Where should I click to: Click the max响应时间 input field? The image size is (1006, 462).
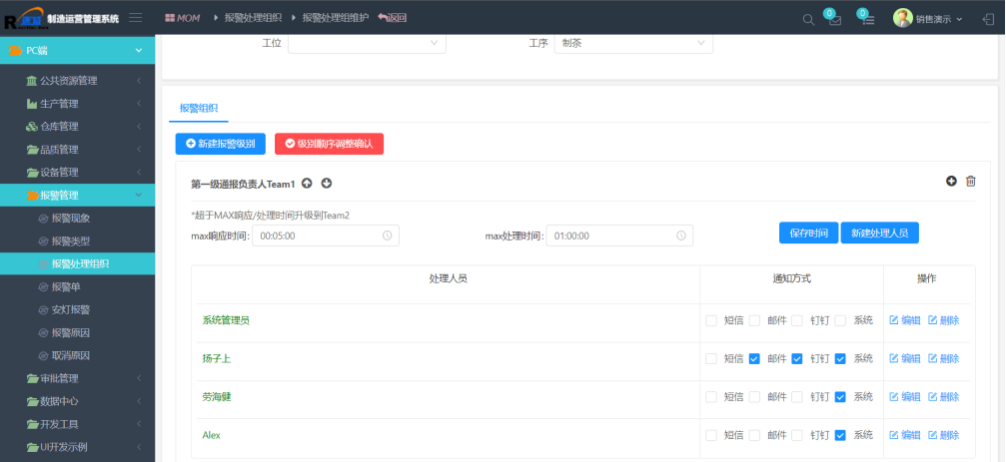click(326, 236)
